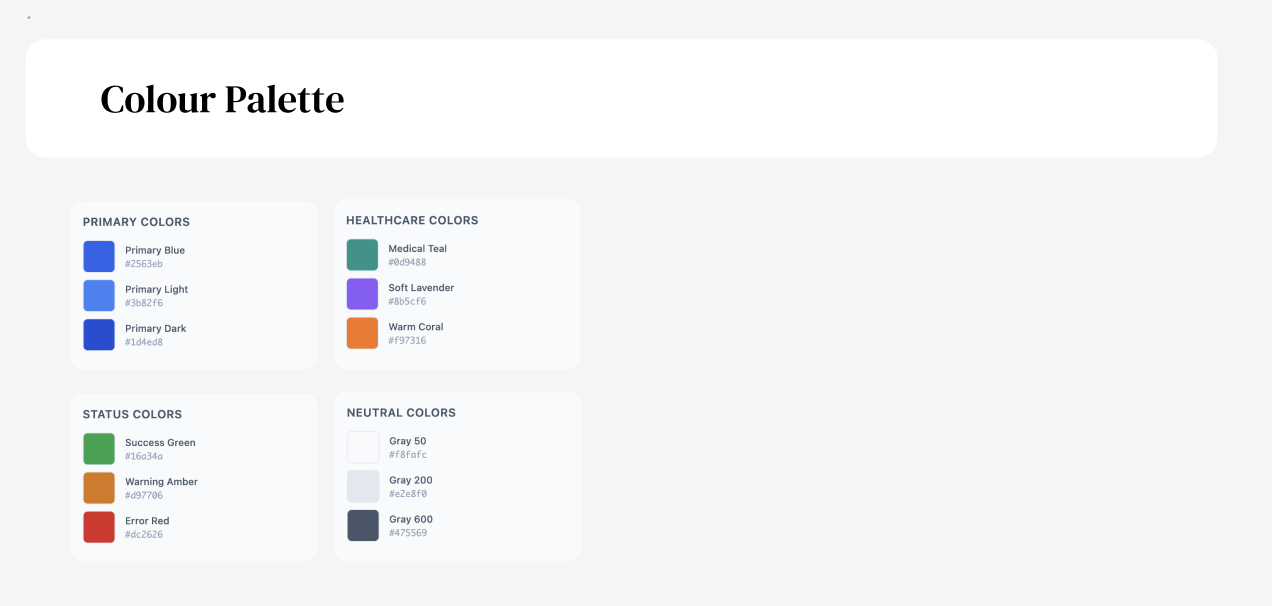Click the Status Colors heading

point(132,414)
